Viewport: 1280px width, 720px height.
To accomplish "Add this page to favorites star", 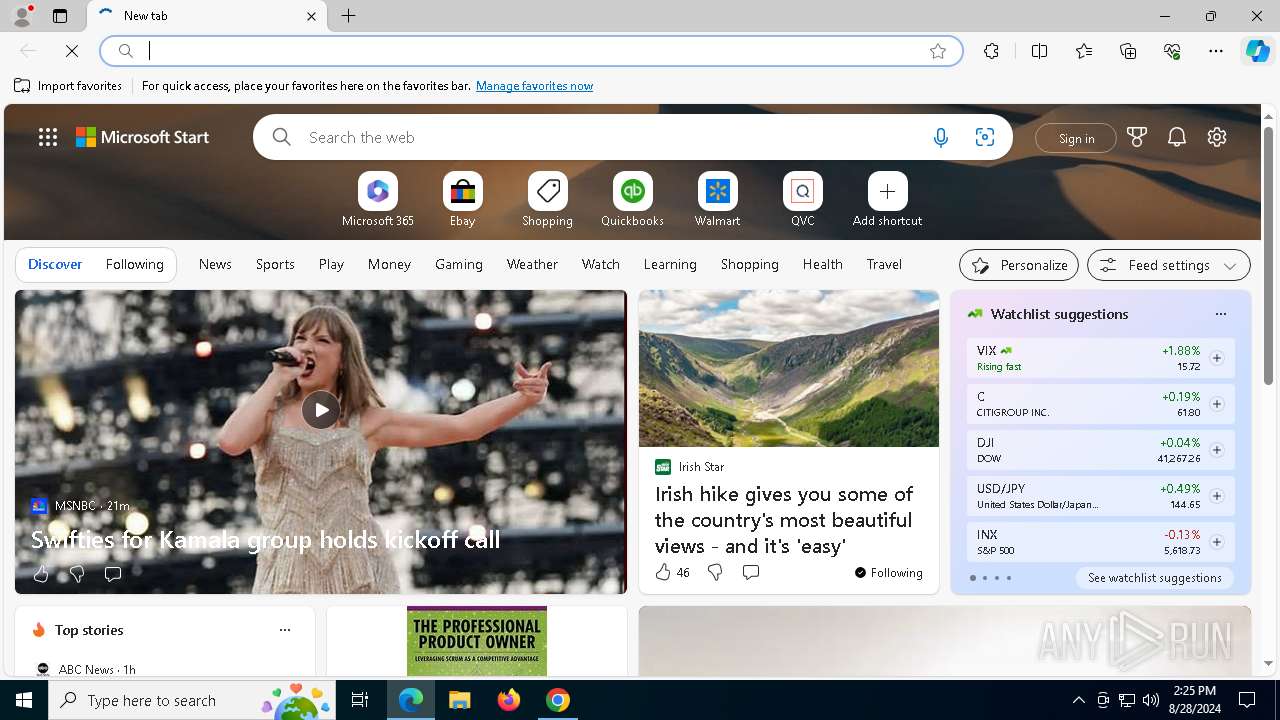I will coord(938,51).
